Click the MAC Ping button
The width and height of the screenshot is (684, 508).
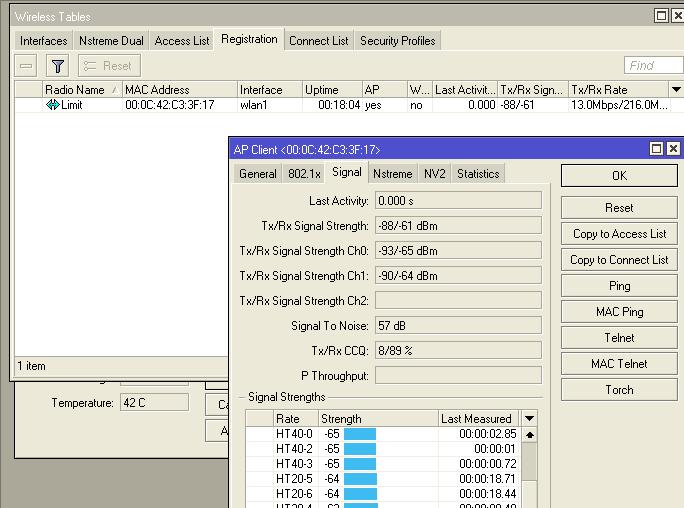point(619,312)
